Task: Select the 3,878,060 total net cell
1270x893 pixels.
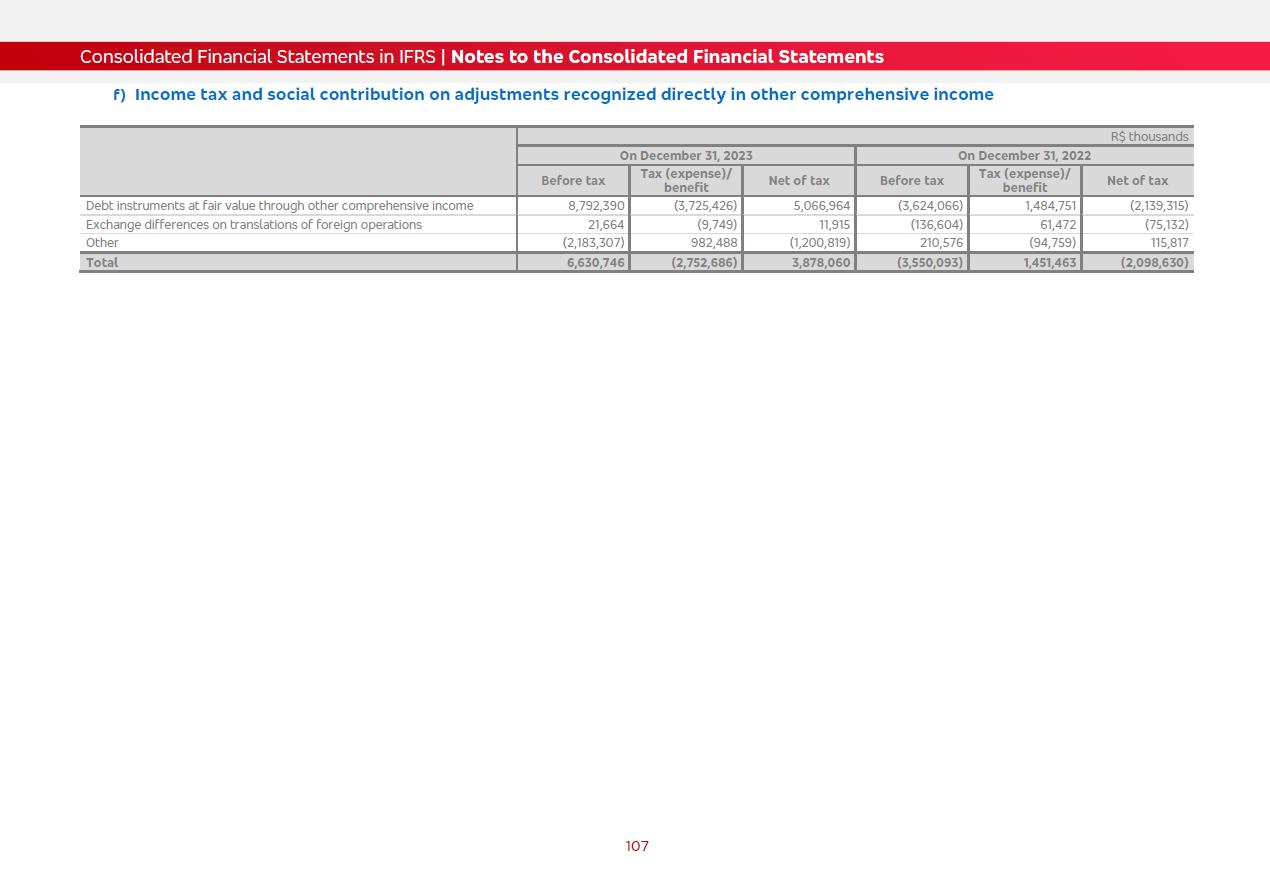Action: [820, 263]
